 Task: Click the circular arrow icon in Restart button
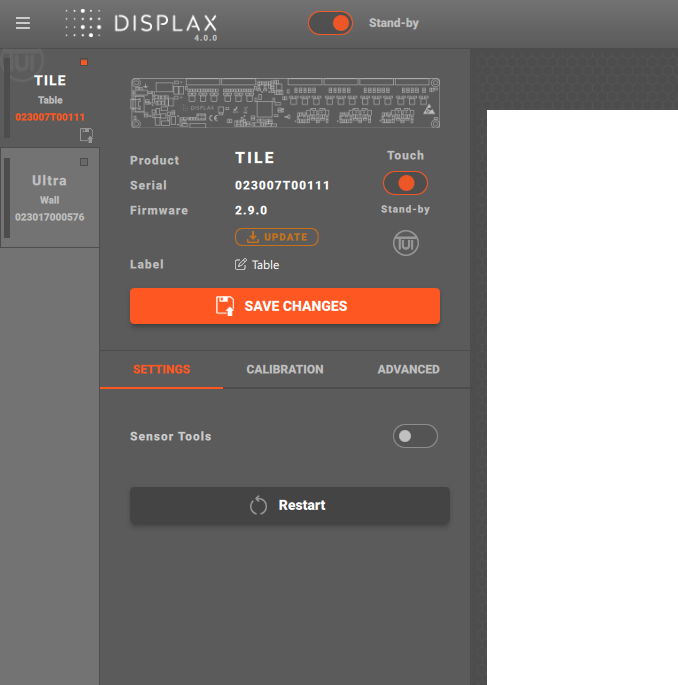click(x=258, y=505)
